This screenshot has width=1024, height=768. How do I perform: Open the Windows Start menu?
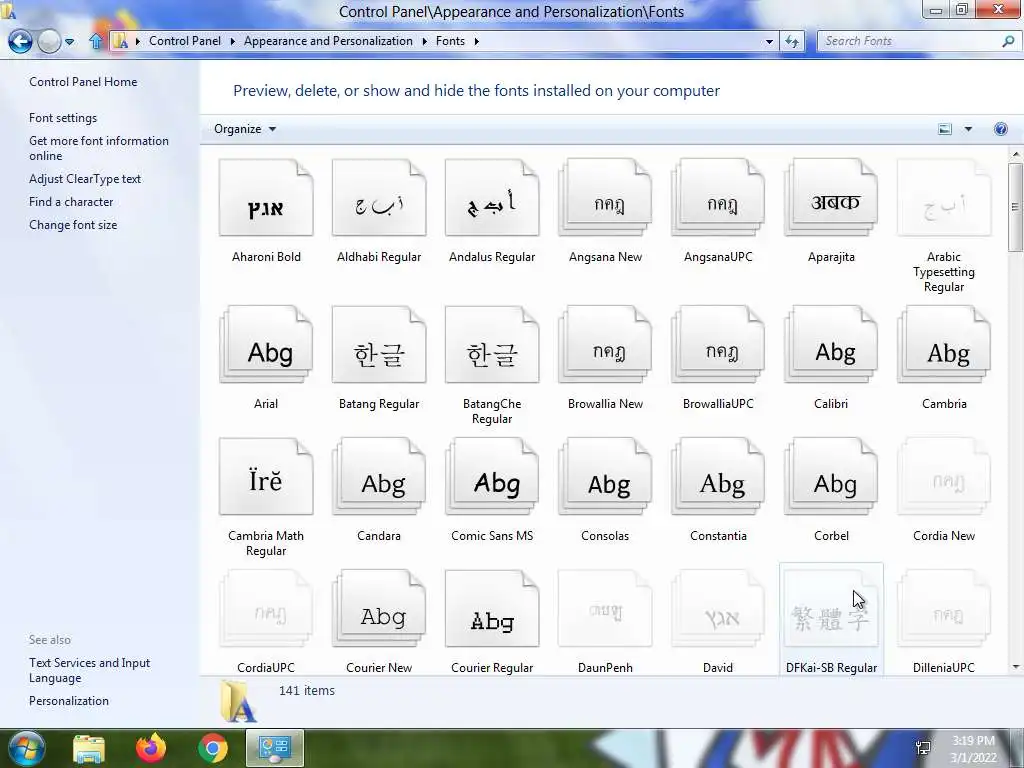(x=27, y=748)
